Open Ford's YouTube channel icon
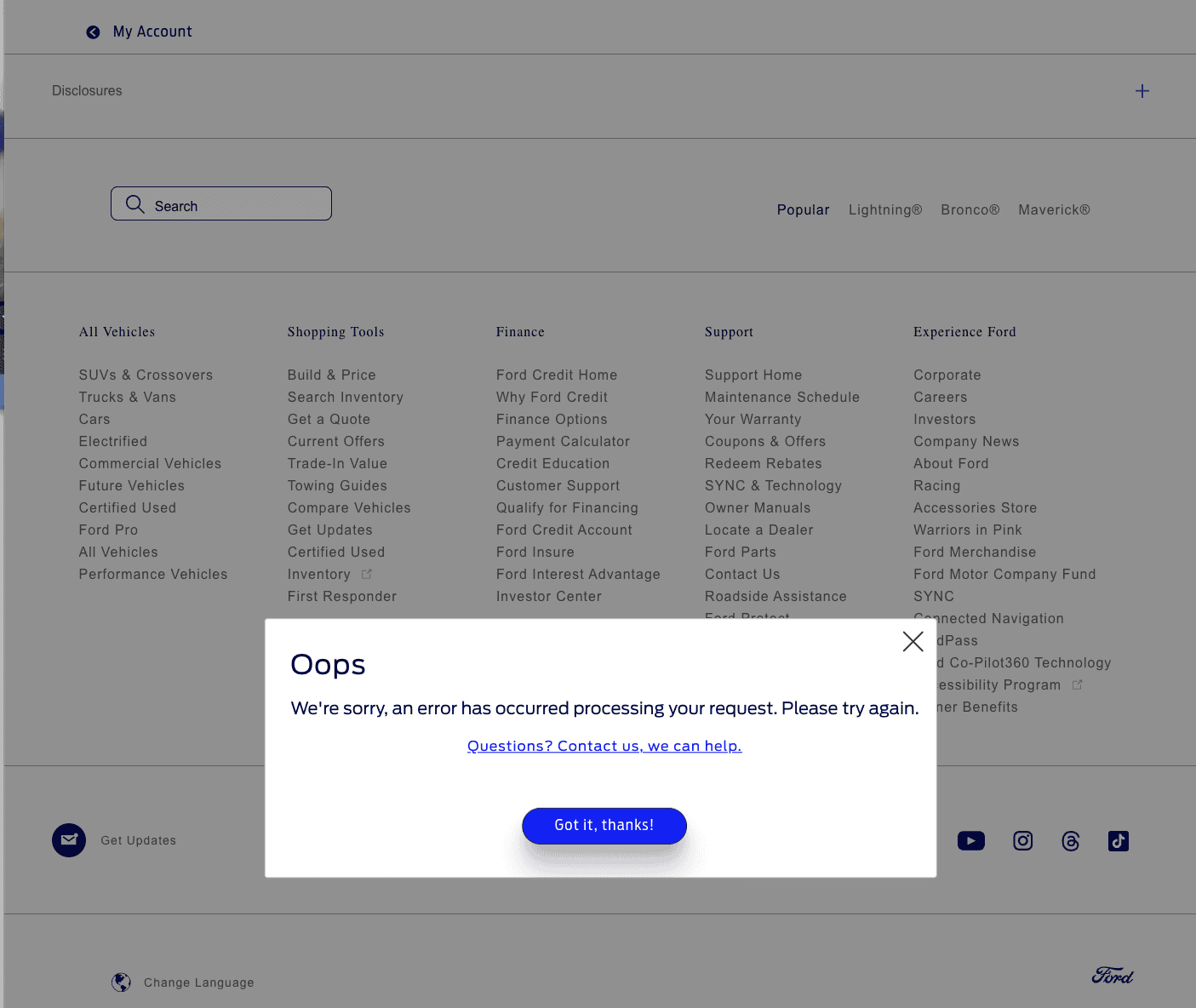This screenshot has height=1008, width=1196. (970, 841)
